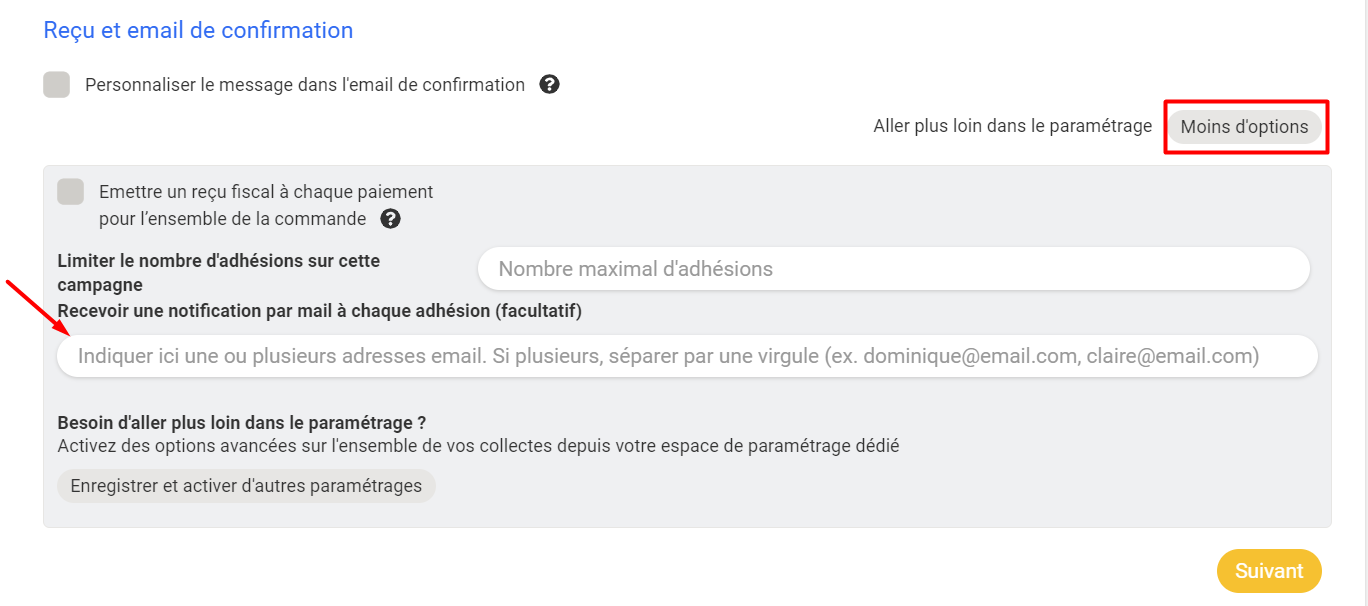Select Enregistrer et activer d'autres paramétrages
The width and height of the screenshot is (1368, 606).
pyautogui.click(x=246, y=486)
